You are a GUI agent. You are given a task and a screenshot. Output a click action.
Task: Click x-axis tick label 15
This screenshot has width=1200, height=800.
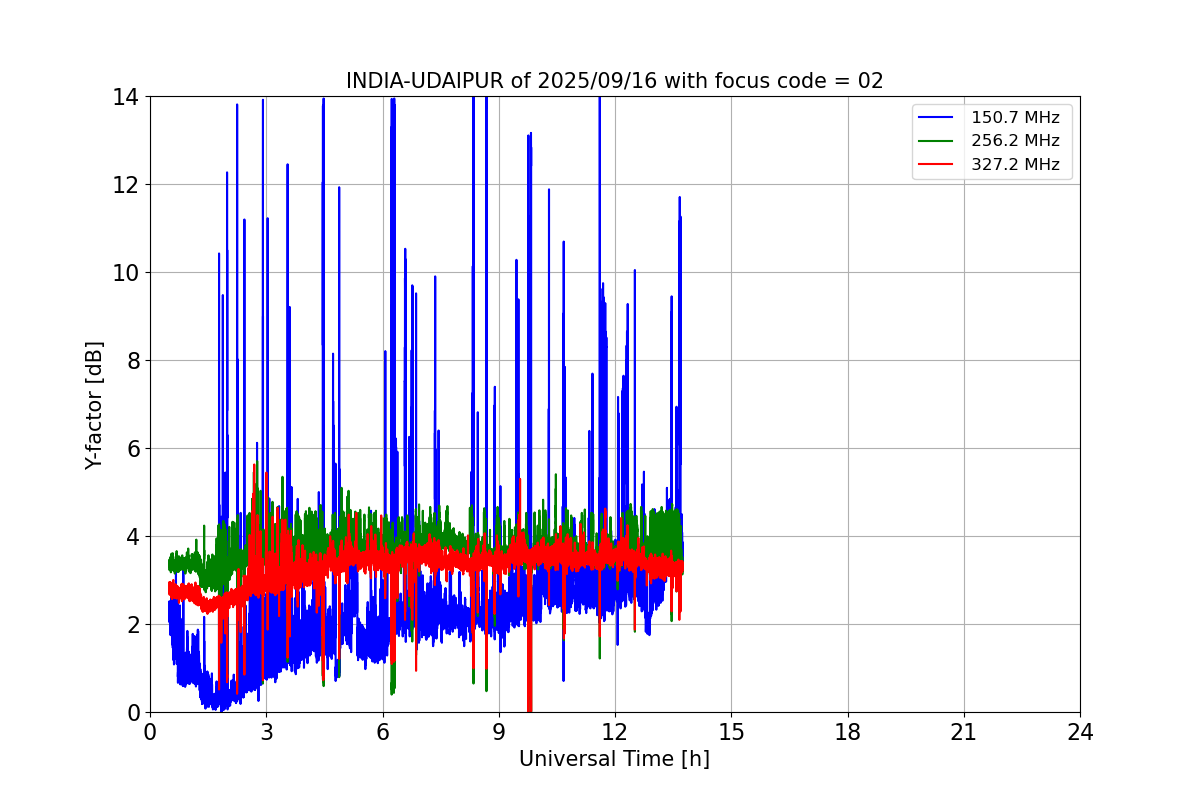(x=731, y=732)
